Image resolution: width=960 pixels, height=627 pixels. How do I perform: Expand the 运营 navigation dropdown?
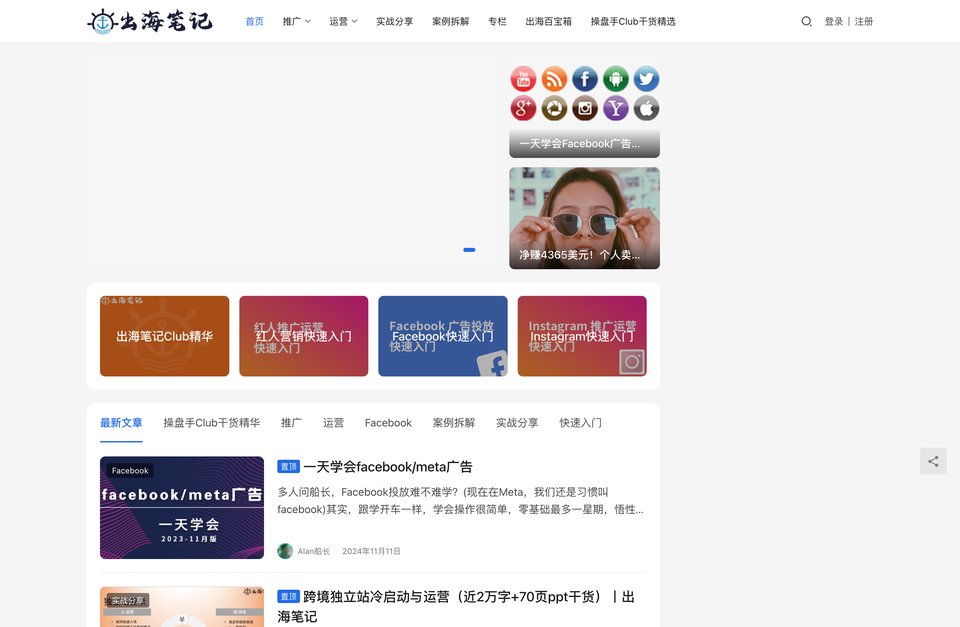[343, 21]
